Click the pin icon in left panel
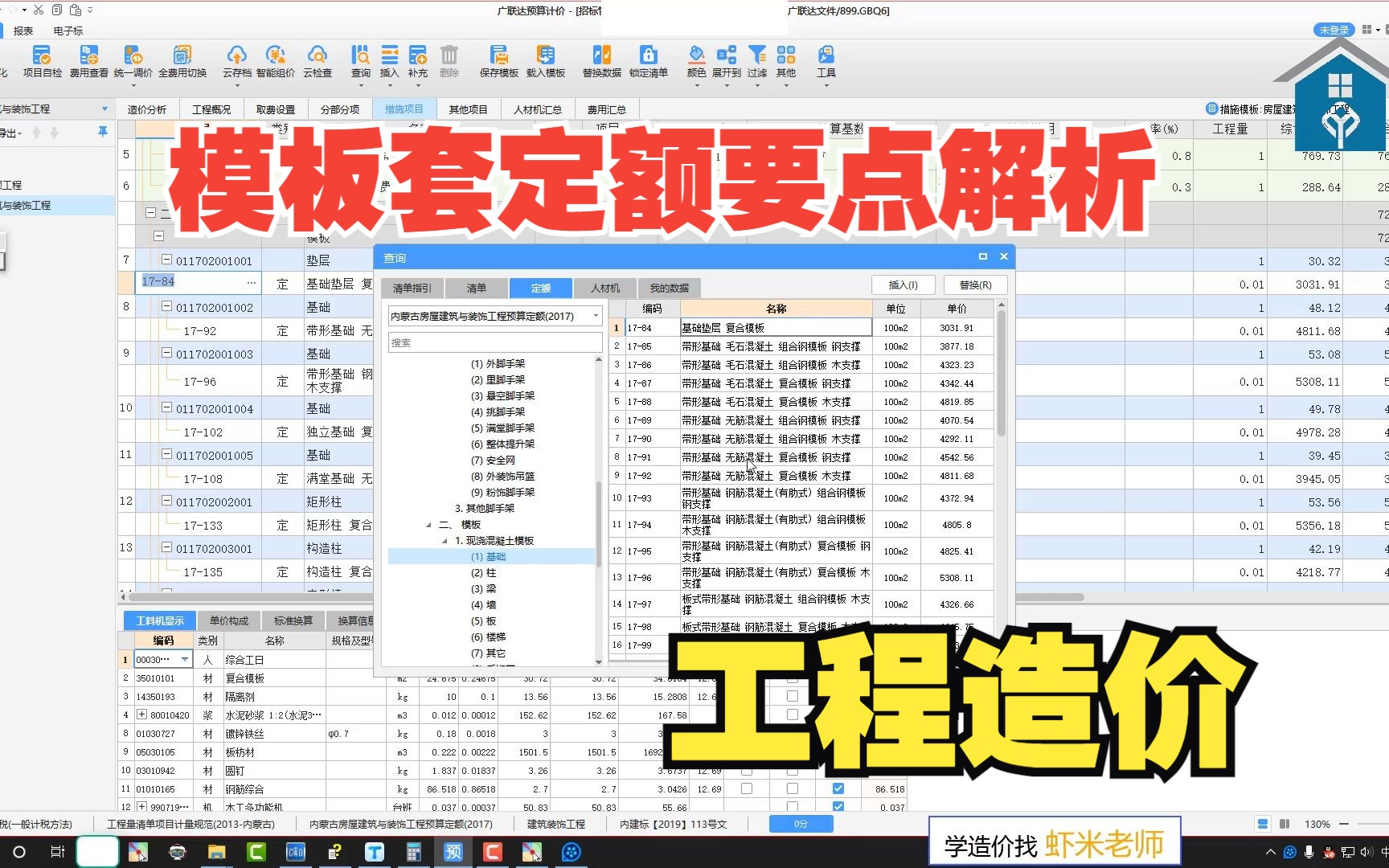The width and height of the screenshot is (1389, 868). coord(103,132)
